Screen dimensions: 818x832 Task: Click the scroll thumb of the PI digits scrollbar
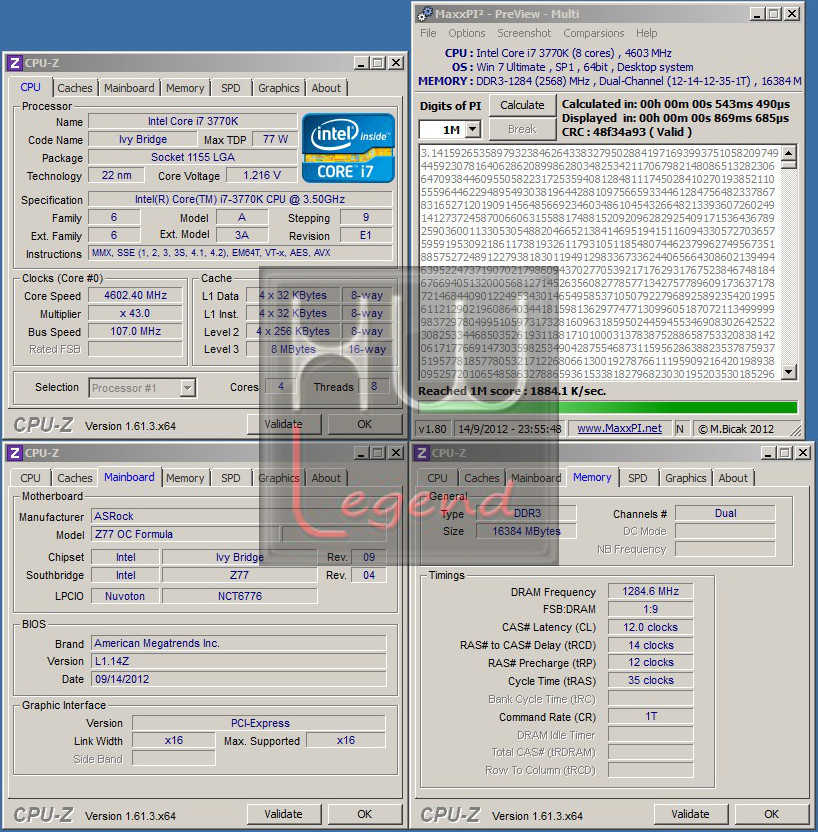(789, 164)
